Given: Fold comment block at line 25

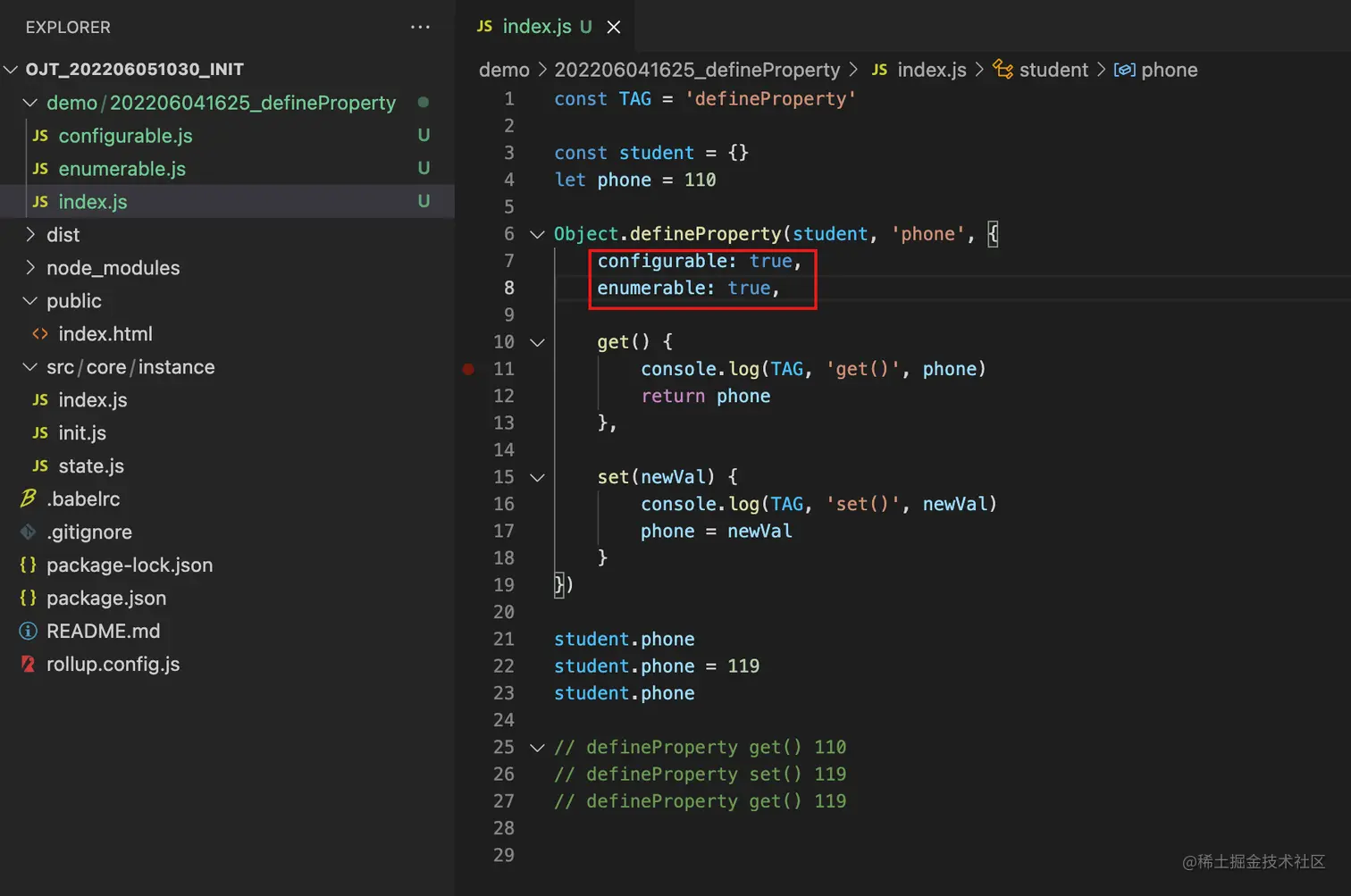Looking at the screenshot, I should coord(537,748).
